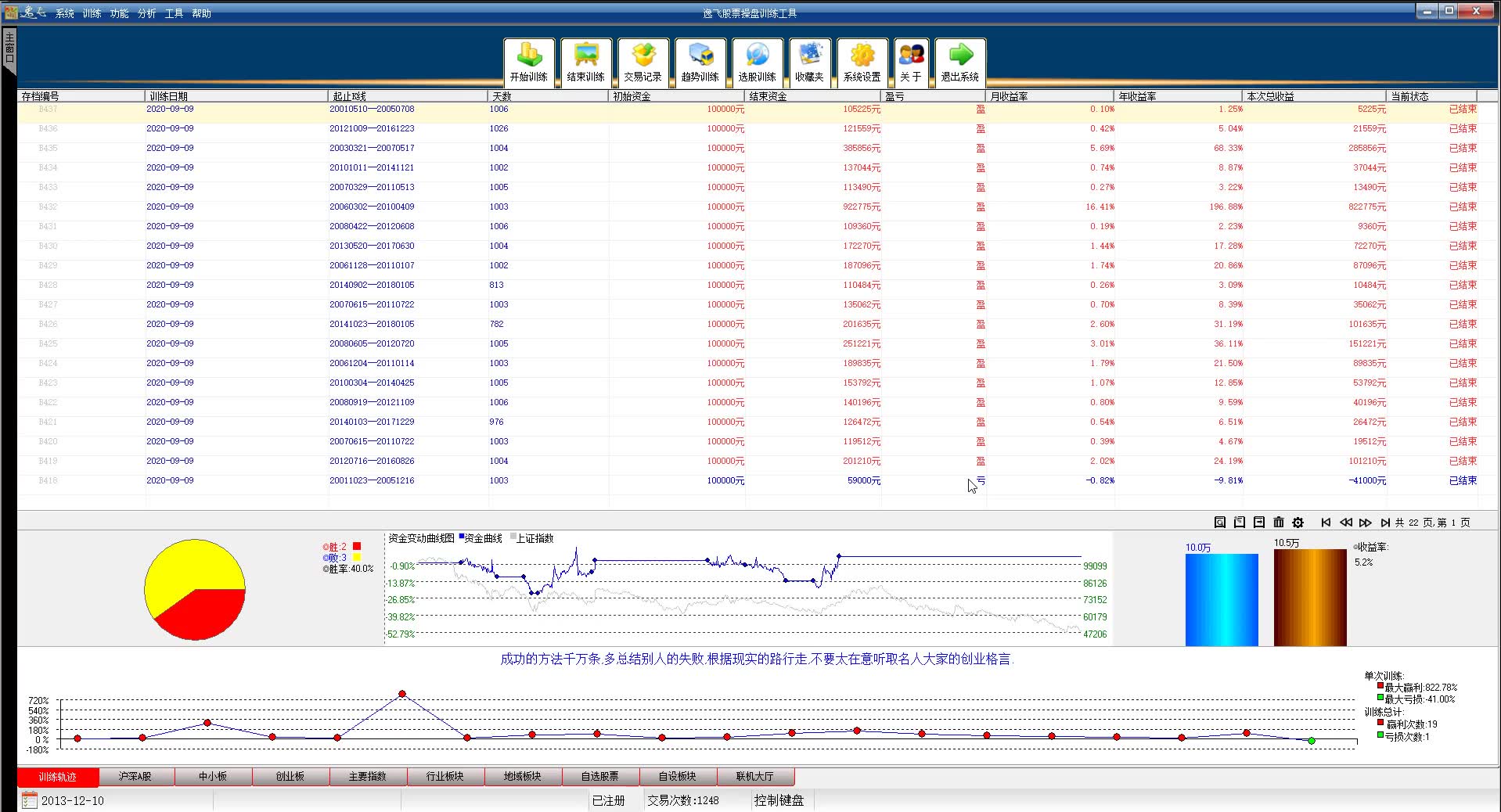Open the 训练 menu

tap(92, 13)
